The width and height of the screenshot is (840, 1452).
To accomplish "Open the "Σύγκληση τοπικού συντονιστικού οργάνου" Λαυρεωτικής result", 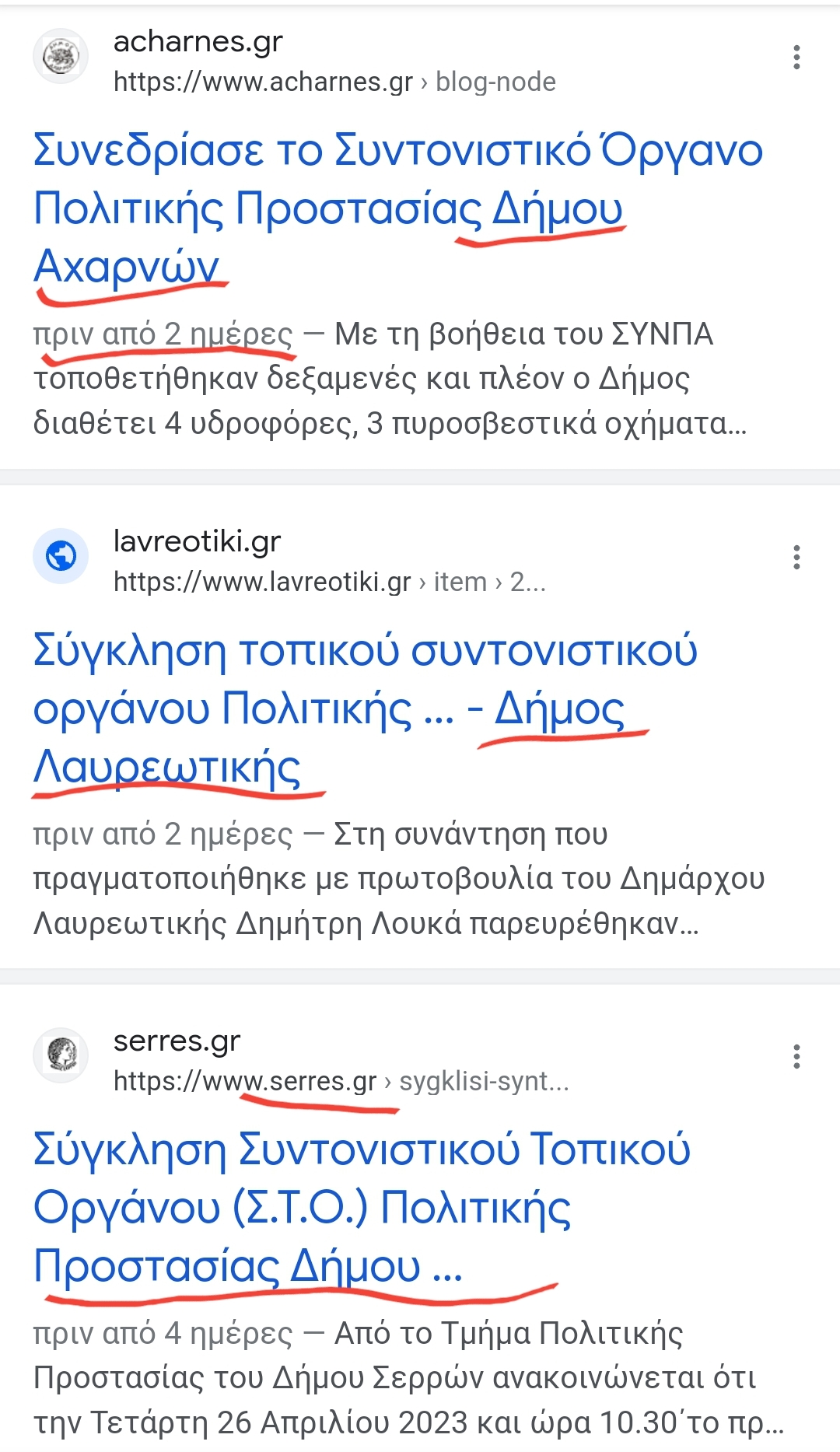I will [364, 651].
